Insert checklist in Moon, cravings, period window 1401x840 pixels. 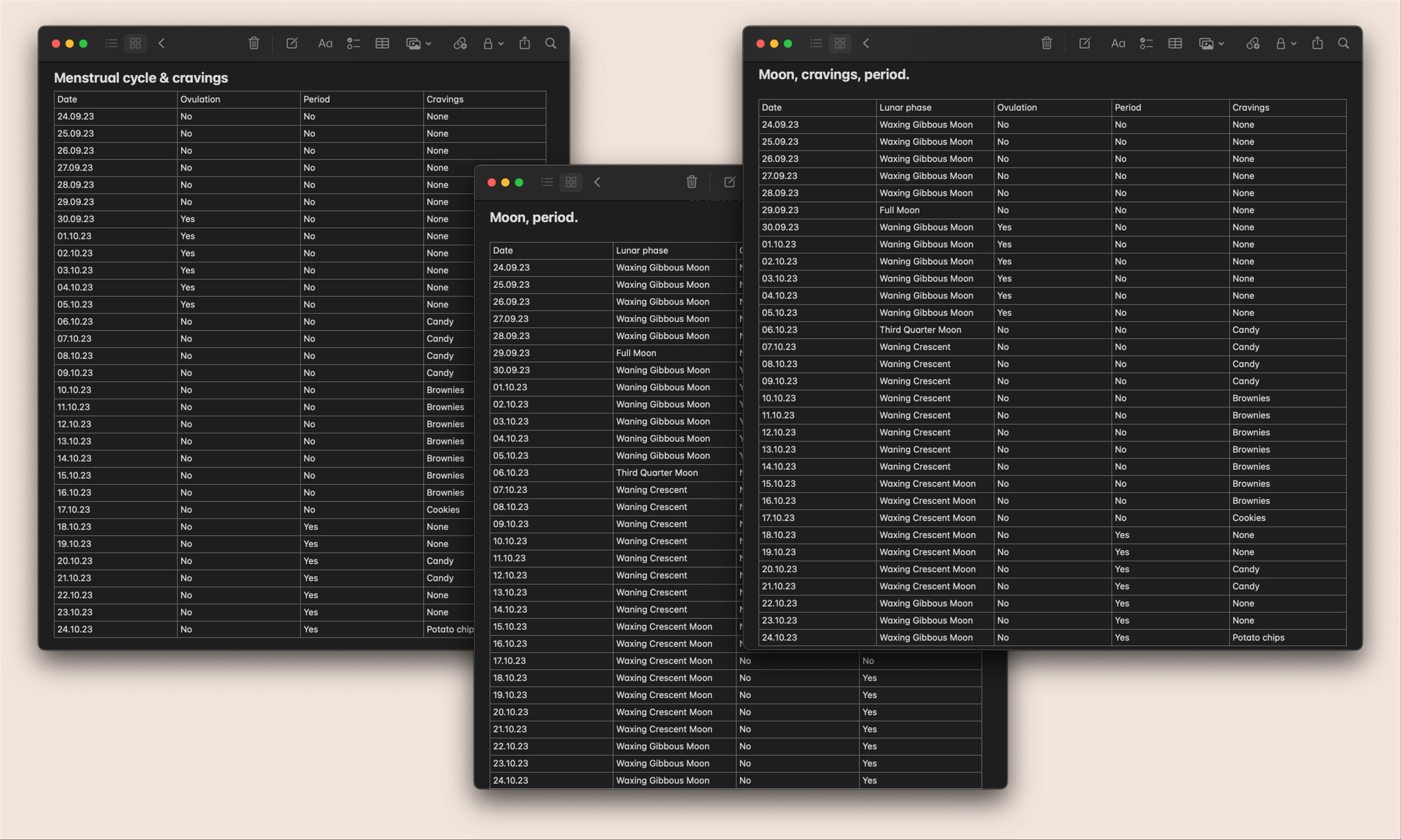pos(1147,43)
